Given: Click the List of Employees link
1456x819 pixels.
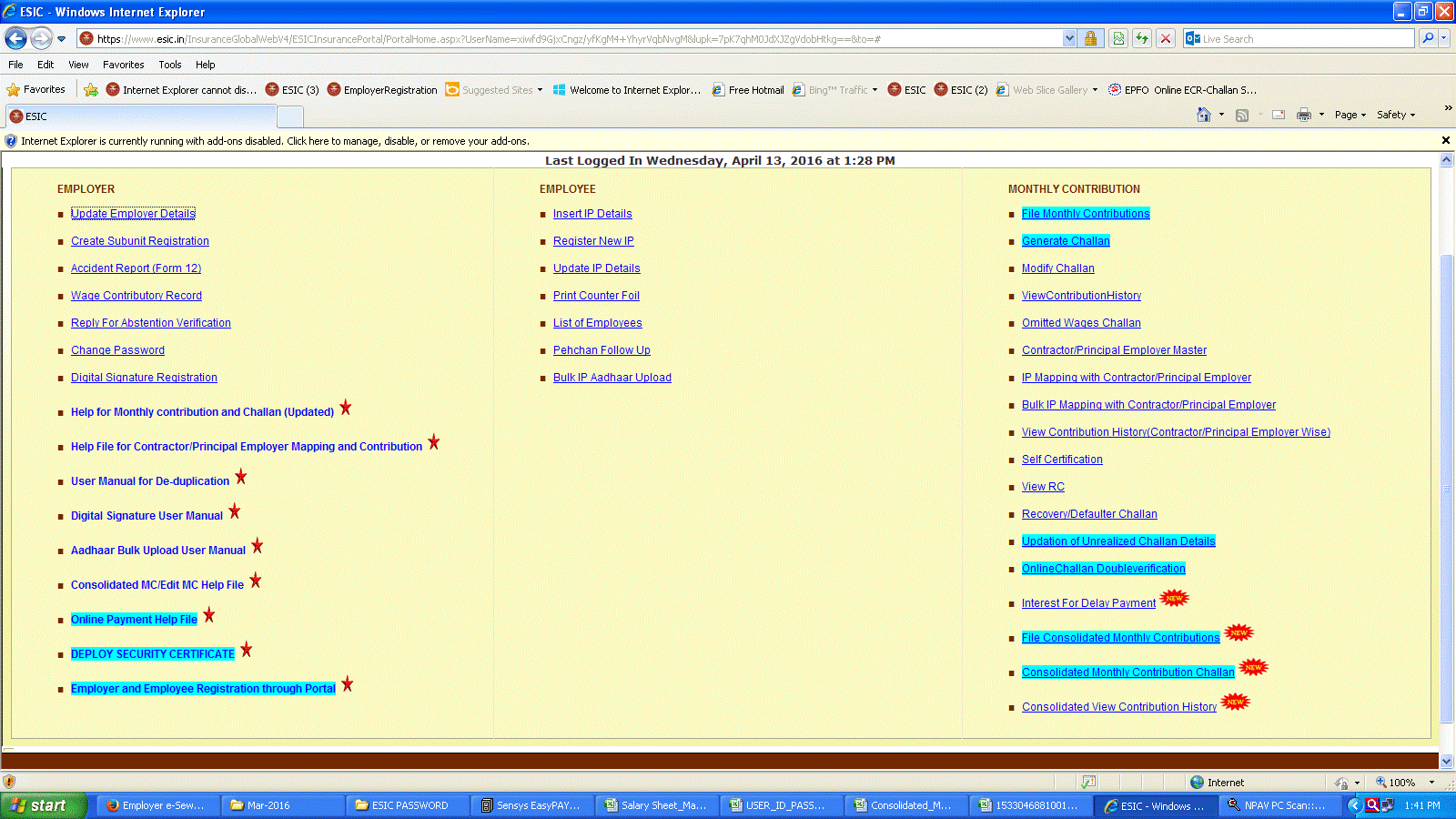Looking at the screenshot, I should (x=597, y=323).
